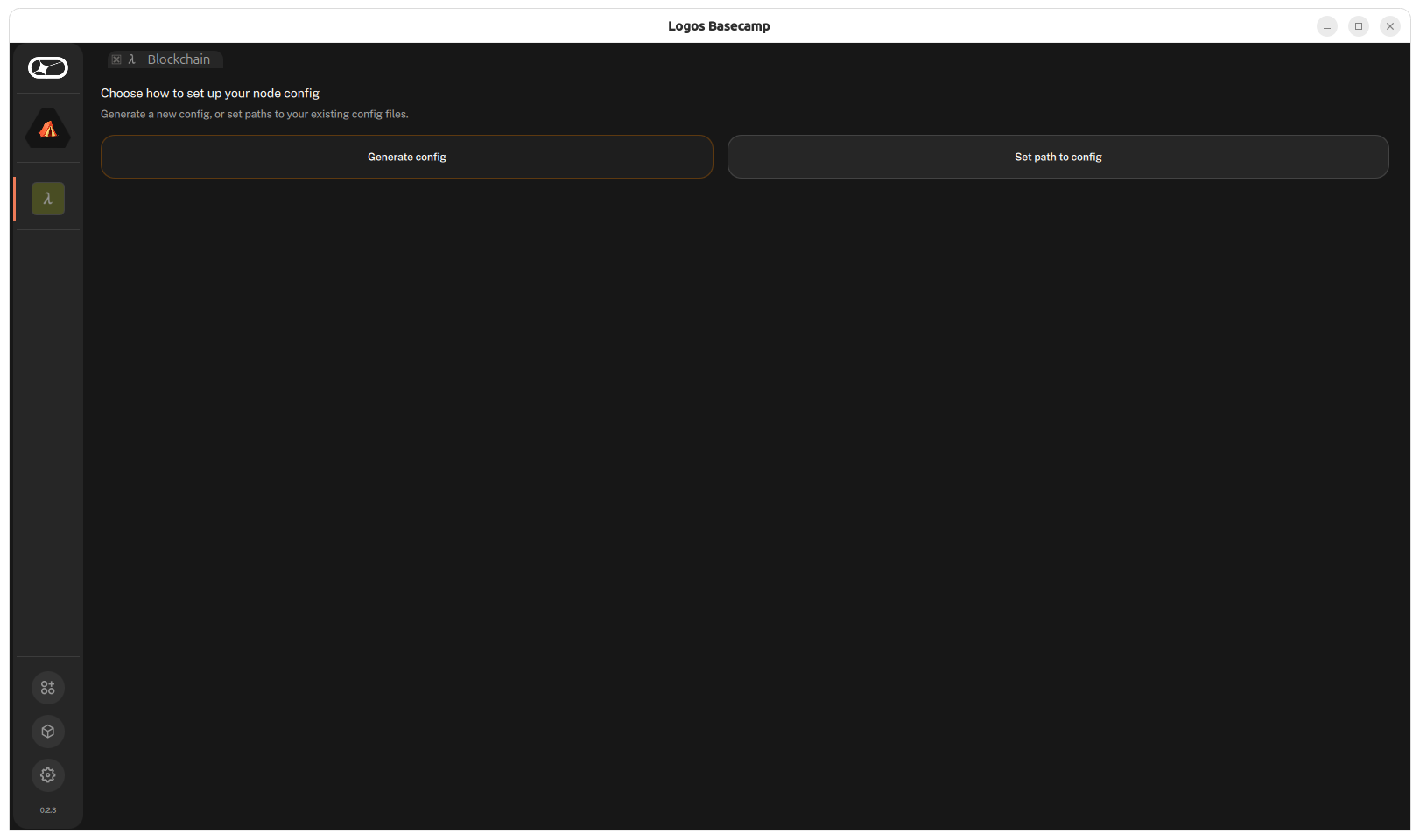The width and height of the screenshot is (1420, 840).
Task: Open the orange tent Basecamp icon
Action: tap(48, 129)
